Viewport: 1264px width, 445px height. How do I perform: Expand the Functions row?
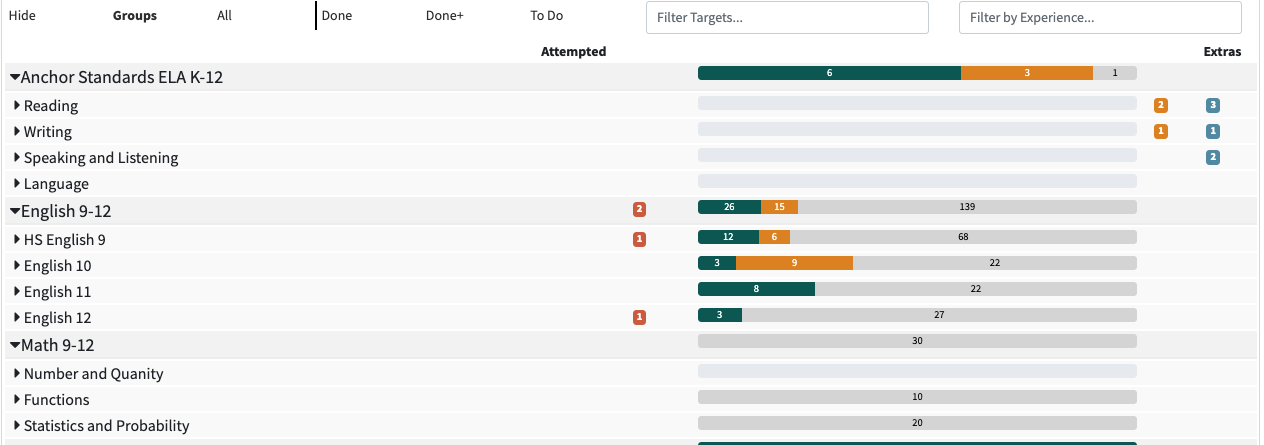pos(17,399)
